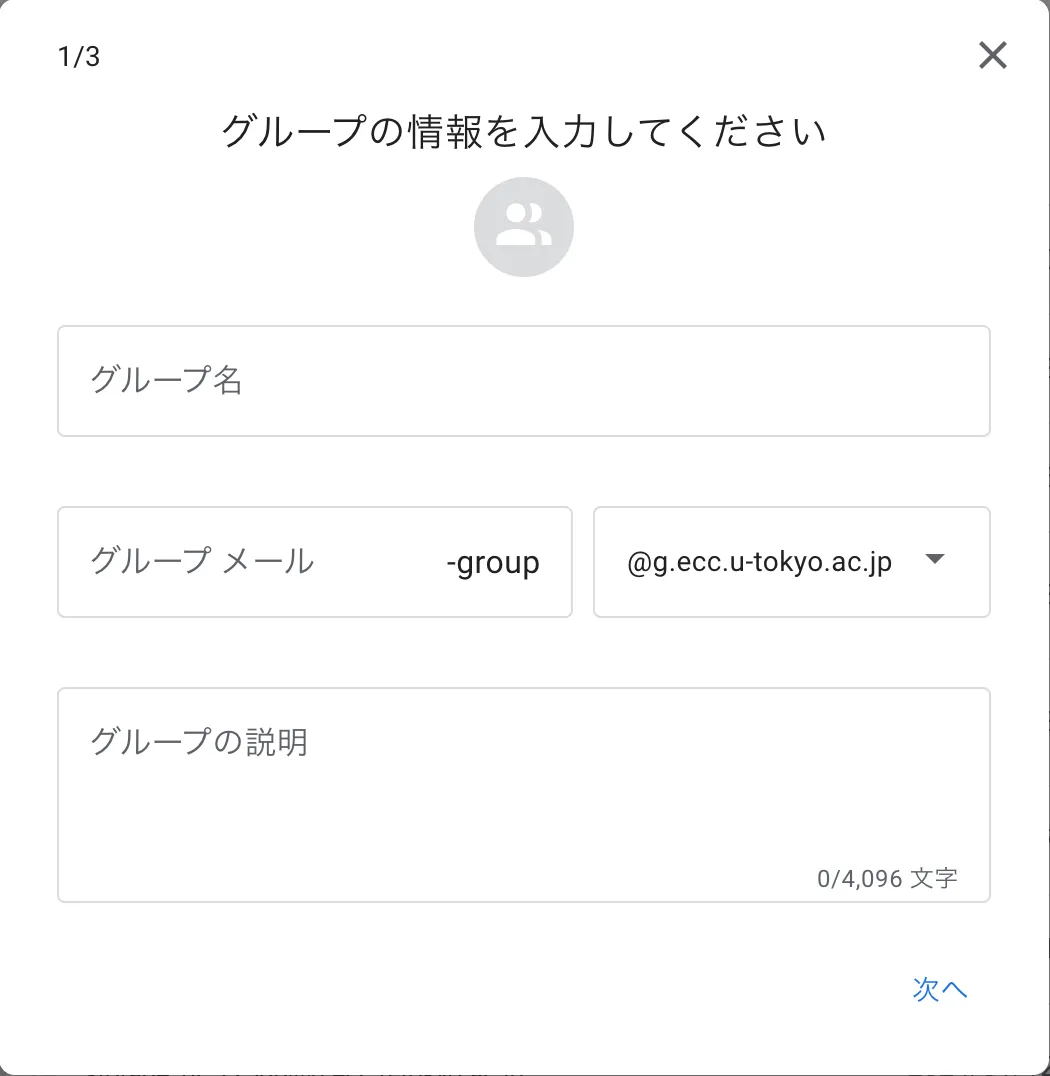The height and width of the screenshot is (1076, 1050).
Task: Focus the グループ名 input field
Action: coord(524,381)
